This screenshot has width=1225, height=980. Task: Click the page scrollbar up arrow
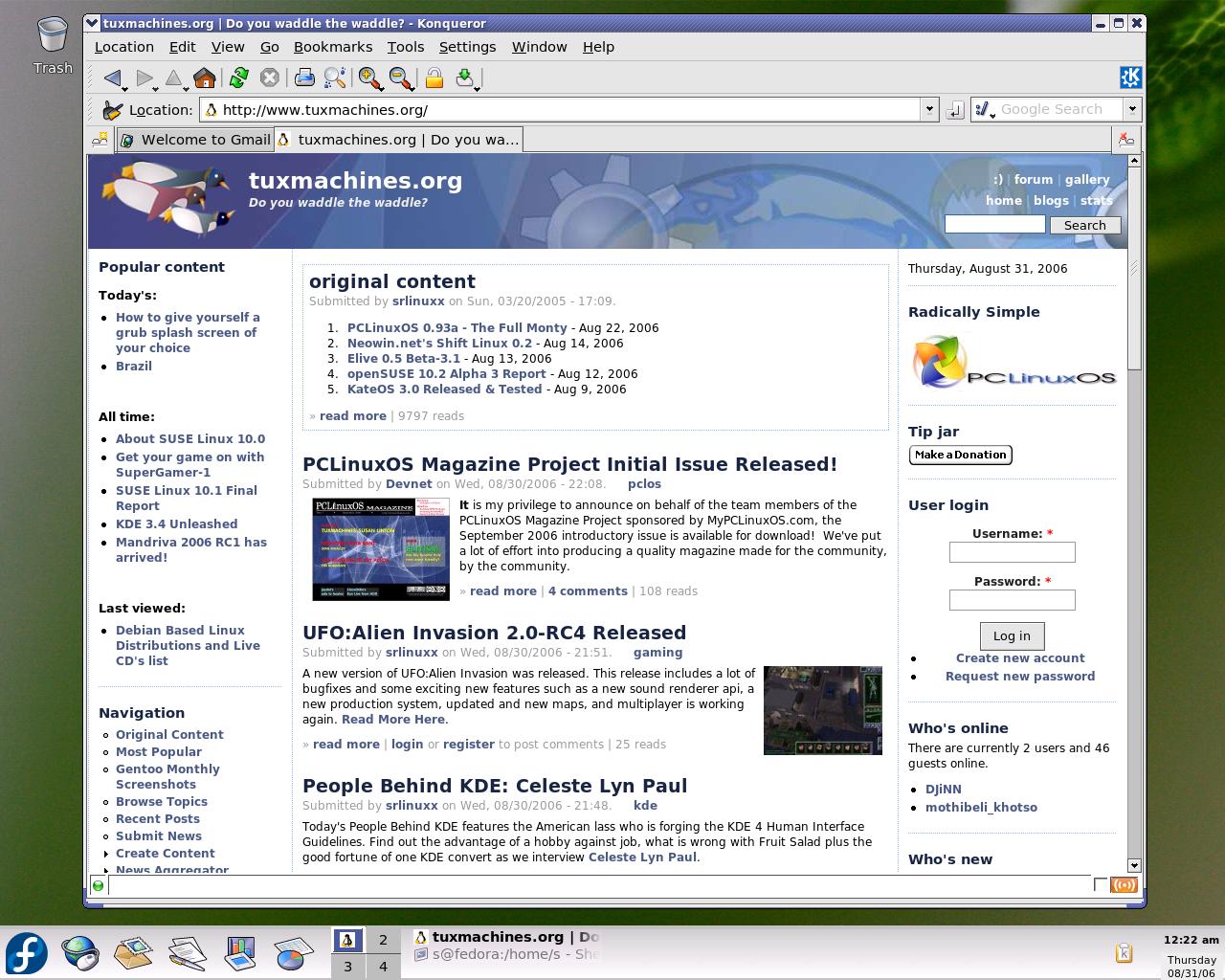click(x=1134, y=160)
